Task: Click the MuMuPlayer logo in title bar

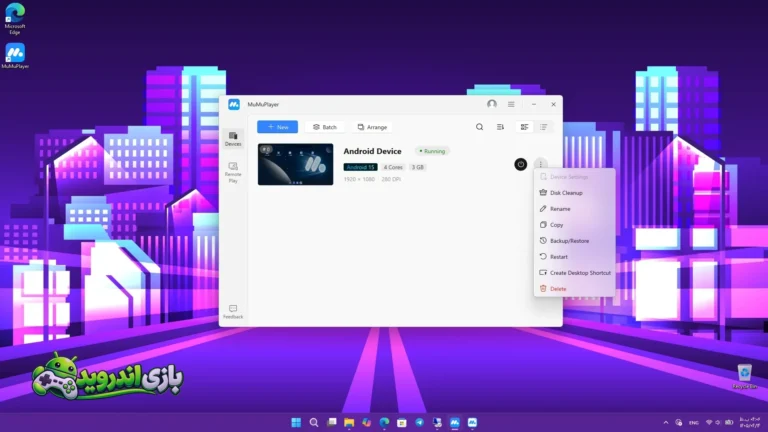Action: click(234, 104)
